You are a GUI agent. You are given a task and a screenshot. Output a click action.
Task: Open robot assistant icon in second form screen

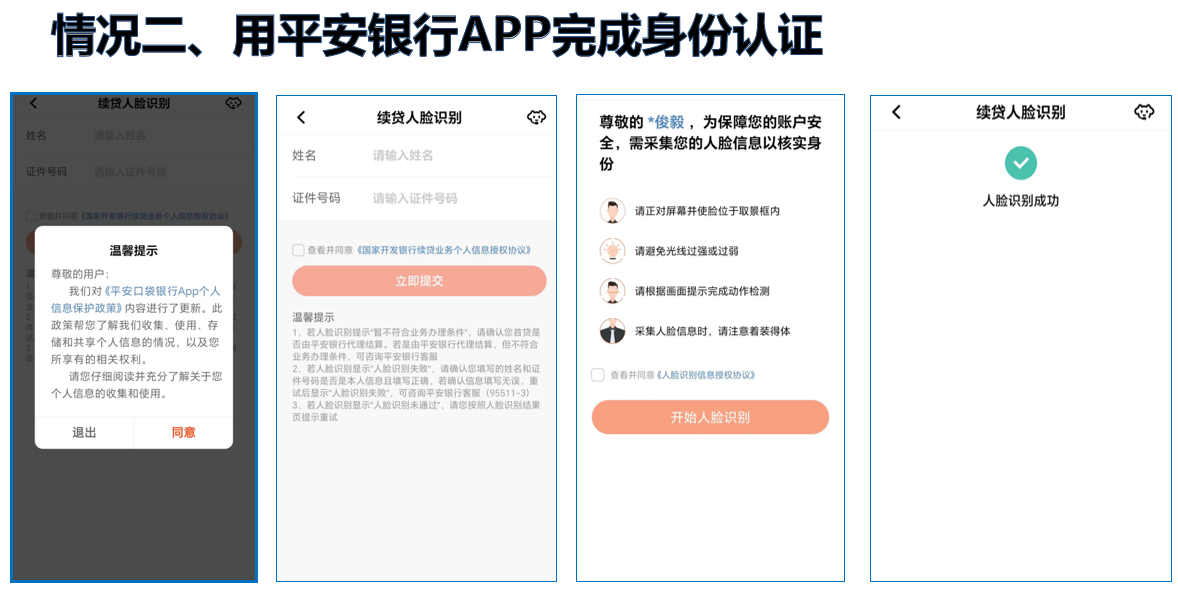coord(536,117)
